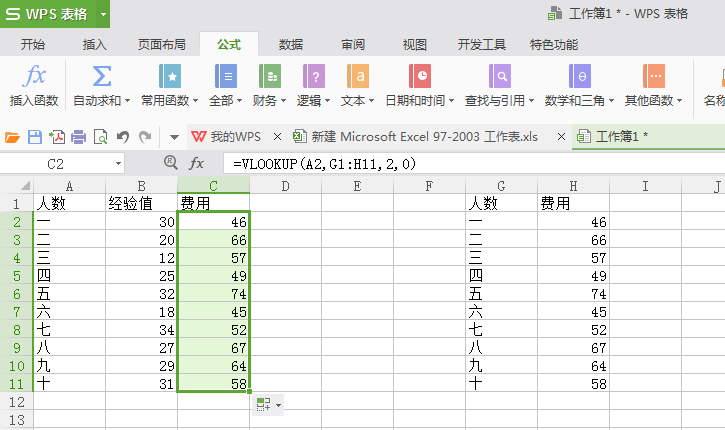Image resolution: width=725 pixels, height=430 pixels.
Task: Switch to the 数据 ribbon tab
Action: pos(291,44)
